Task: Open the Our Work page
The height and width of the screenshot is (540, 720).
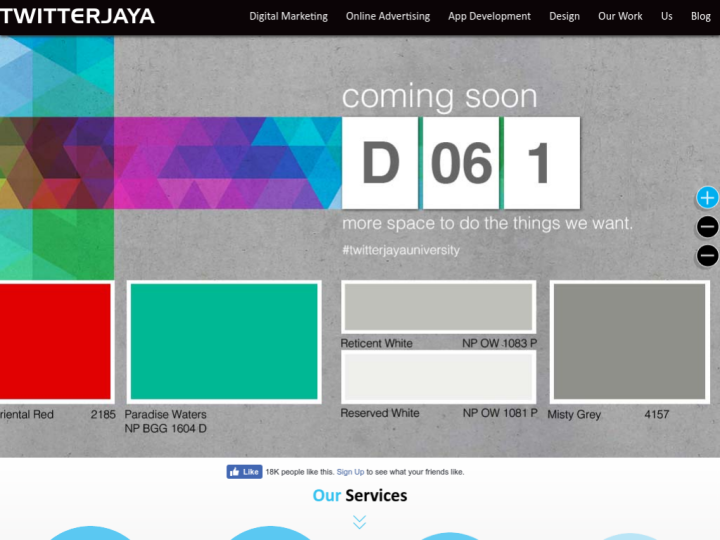Action: (620, 17)
